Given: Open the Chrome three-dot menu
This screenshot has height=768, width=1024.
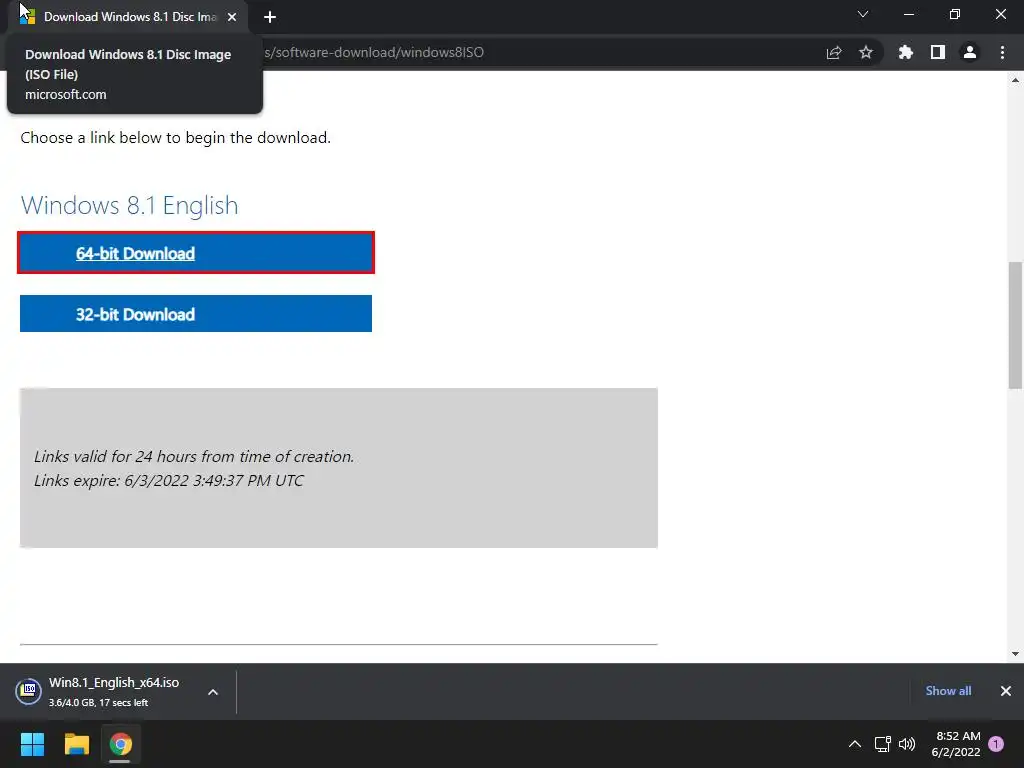Looking at the screenshot, I should (1002, 52).
